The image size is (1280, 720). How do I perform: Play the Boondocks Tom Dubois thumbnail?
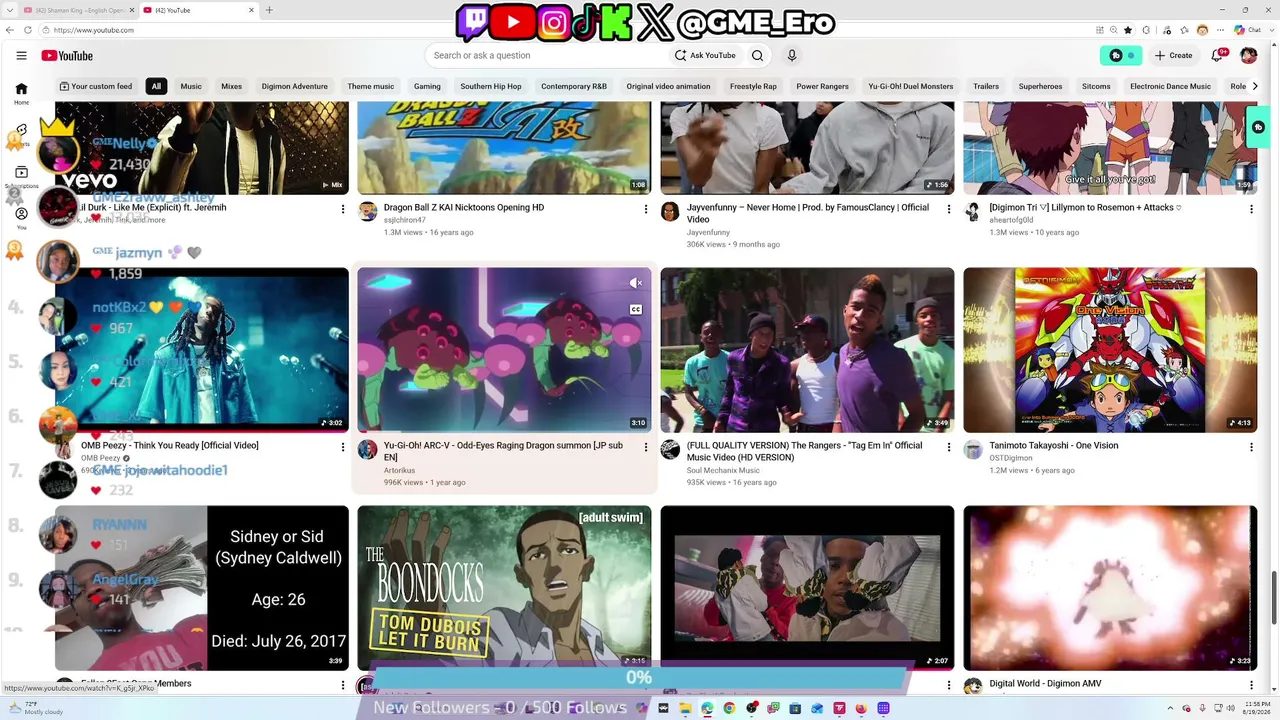pos(504,588)
